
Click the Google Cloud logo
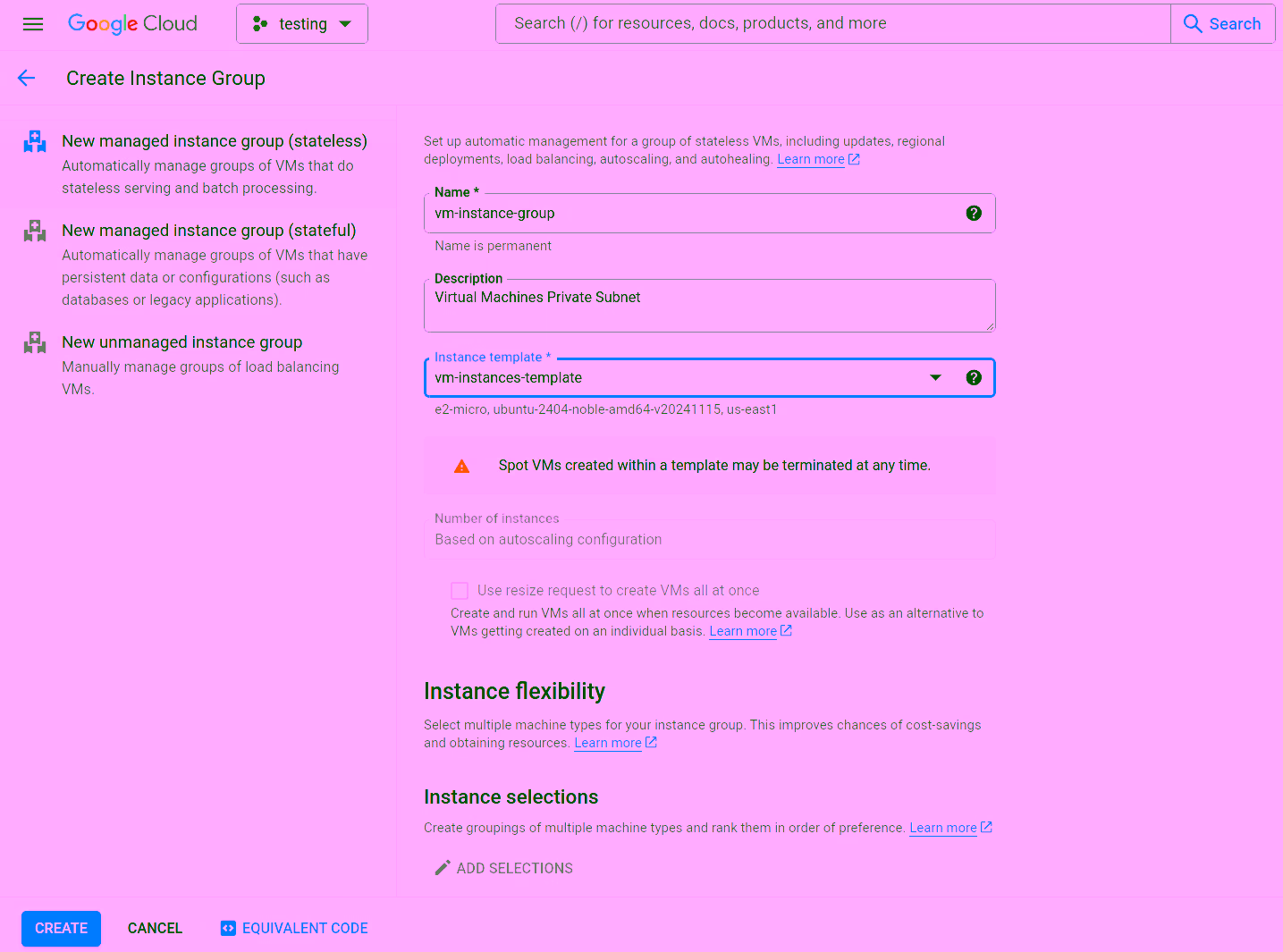(x=132, y=23)
